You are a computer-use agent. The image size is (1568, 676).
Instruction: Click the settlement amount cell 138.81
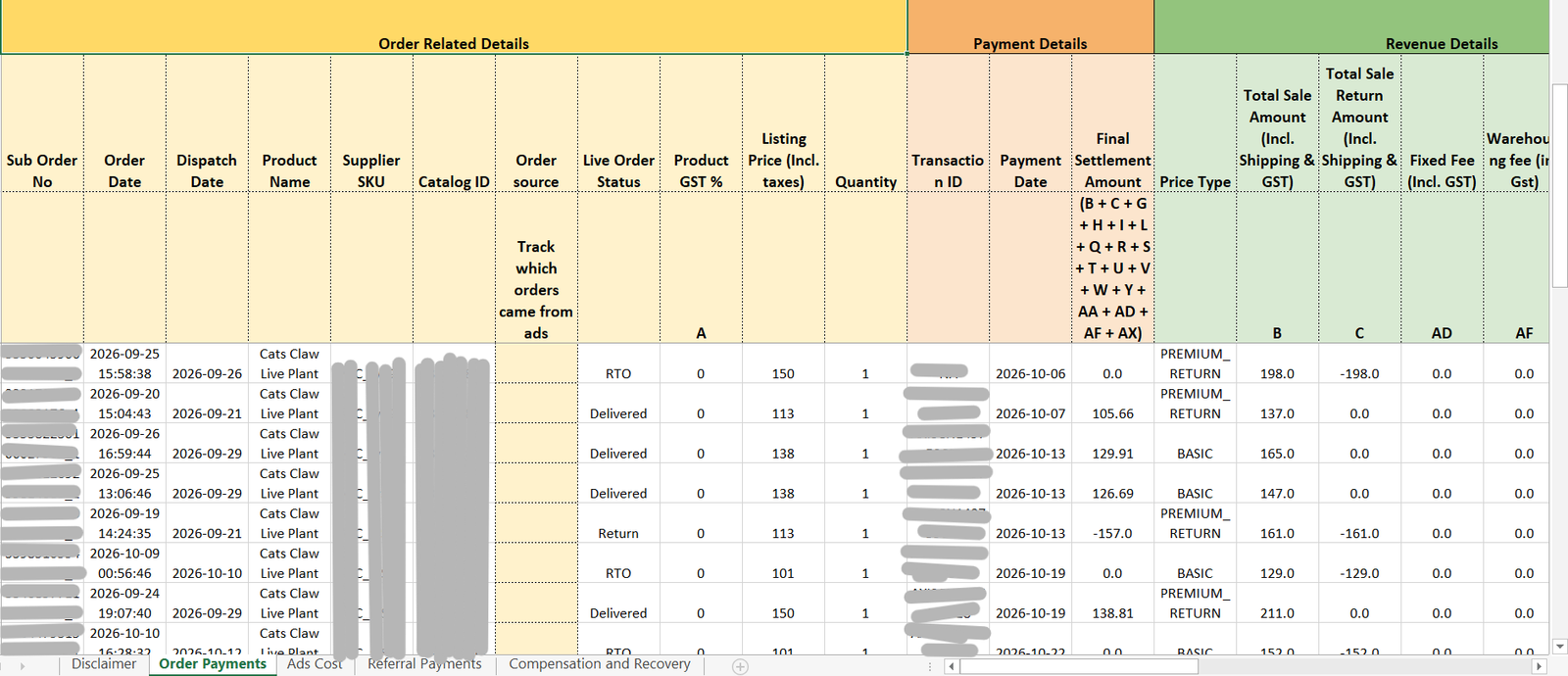1112,604
